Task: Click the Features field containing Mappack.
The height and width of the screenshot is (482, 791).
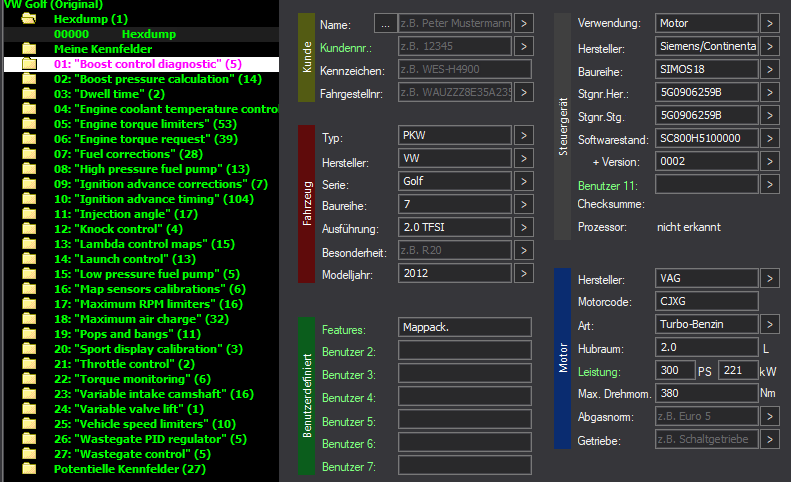Action: point(465,327)
